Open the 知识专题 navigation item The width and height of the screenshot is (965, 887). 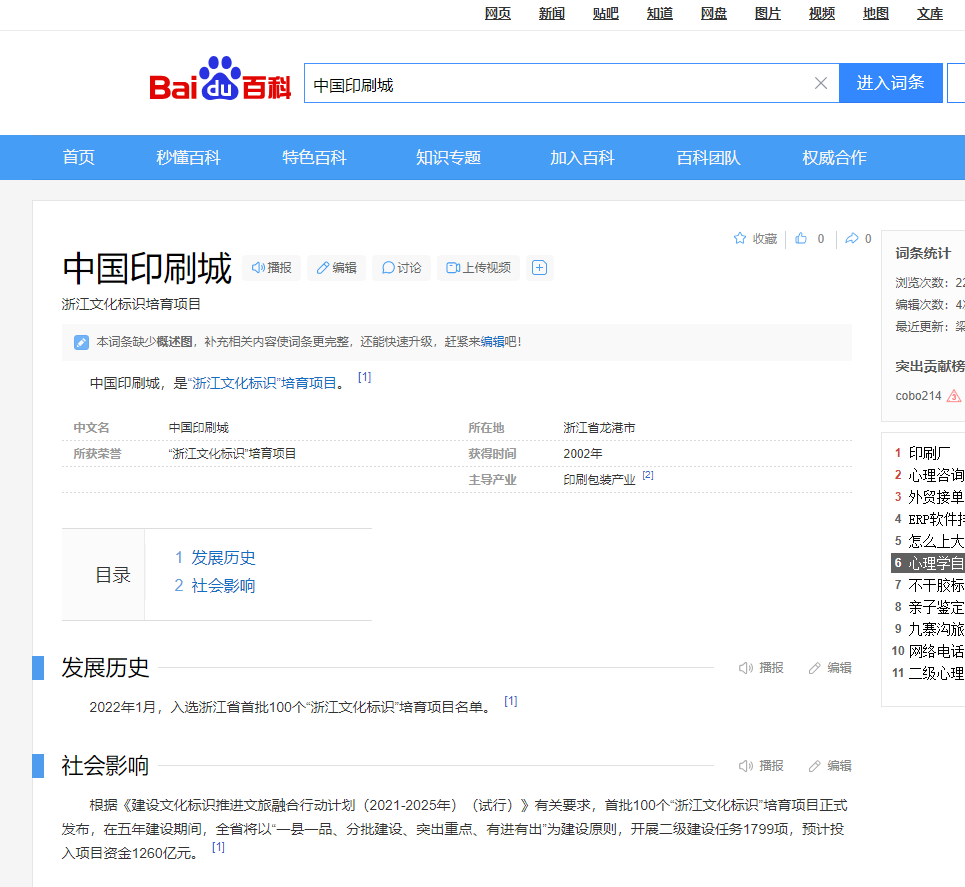pyautogui.click(x=449, y=158)
